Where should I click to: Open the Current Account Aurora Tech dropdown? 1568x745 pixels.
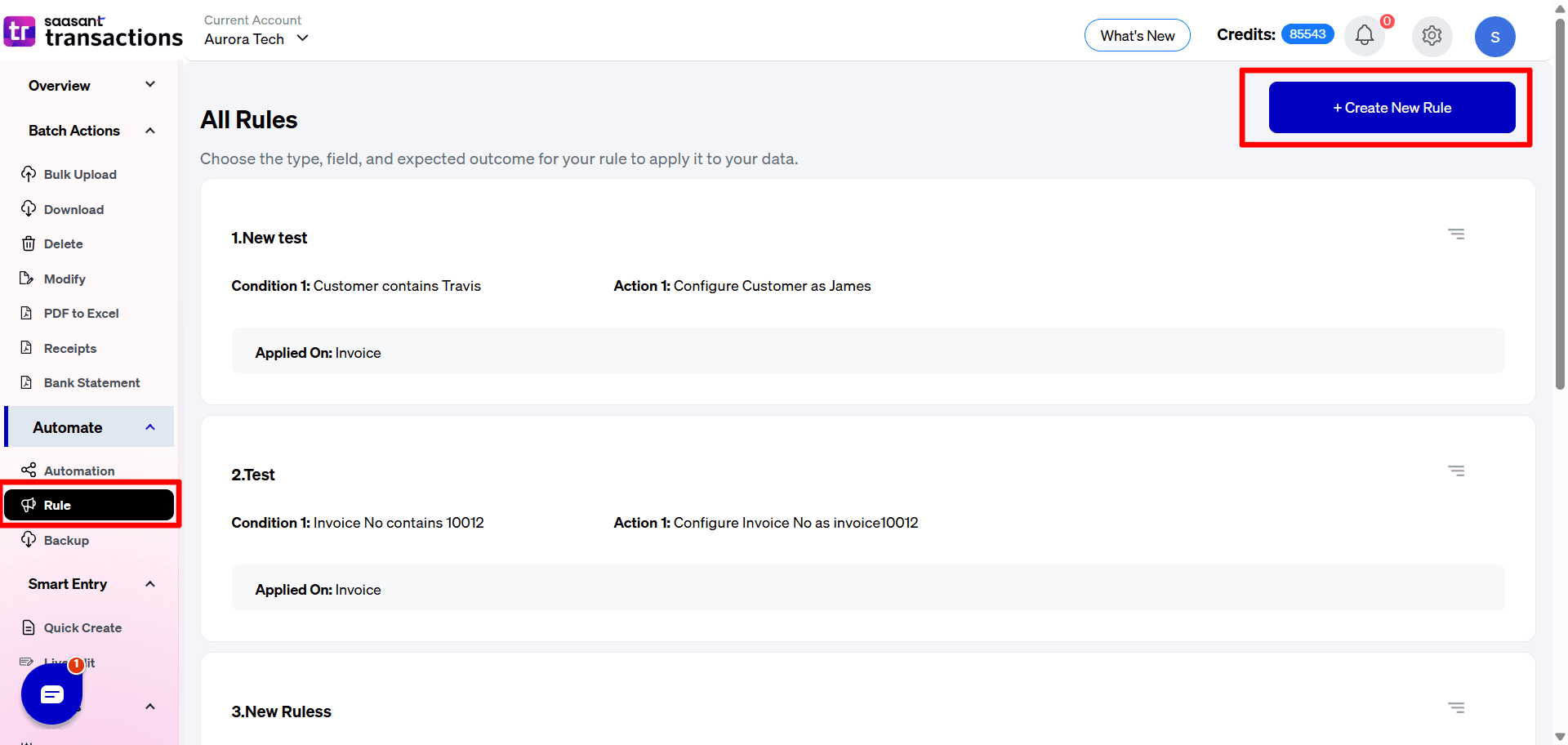click(256, 38)
